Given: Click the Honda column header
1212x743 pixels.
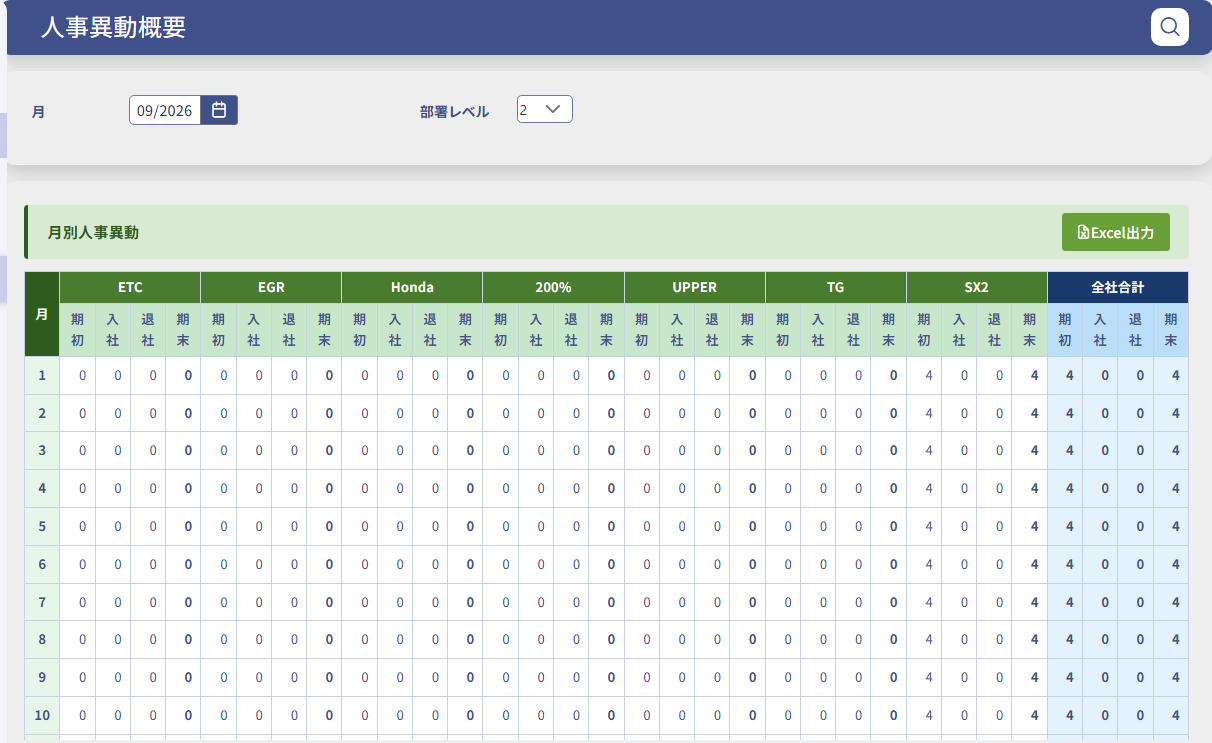Looking at the screenshot, I should tap(412, 287).
